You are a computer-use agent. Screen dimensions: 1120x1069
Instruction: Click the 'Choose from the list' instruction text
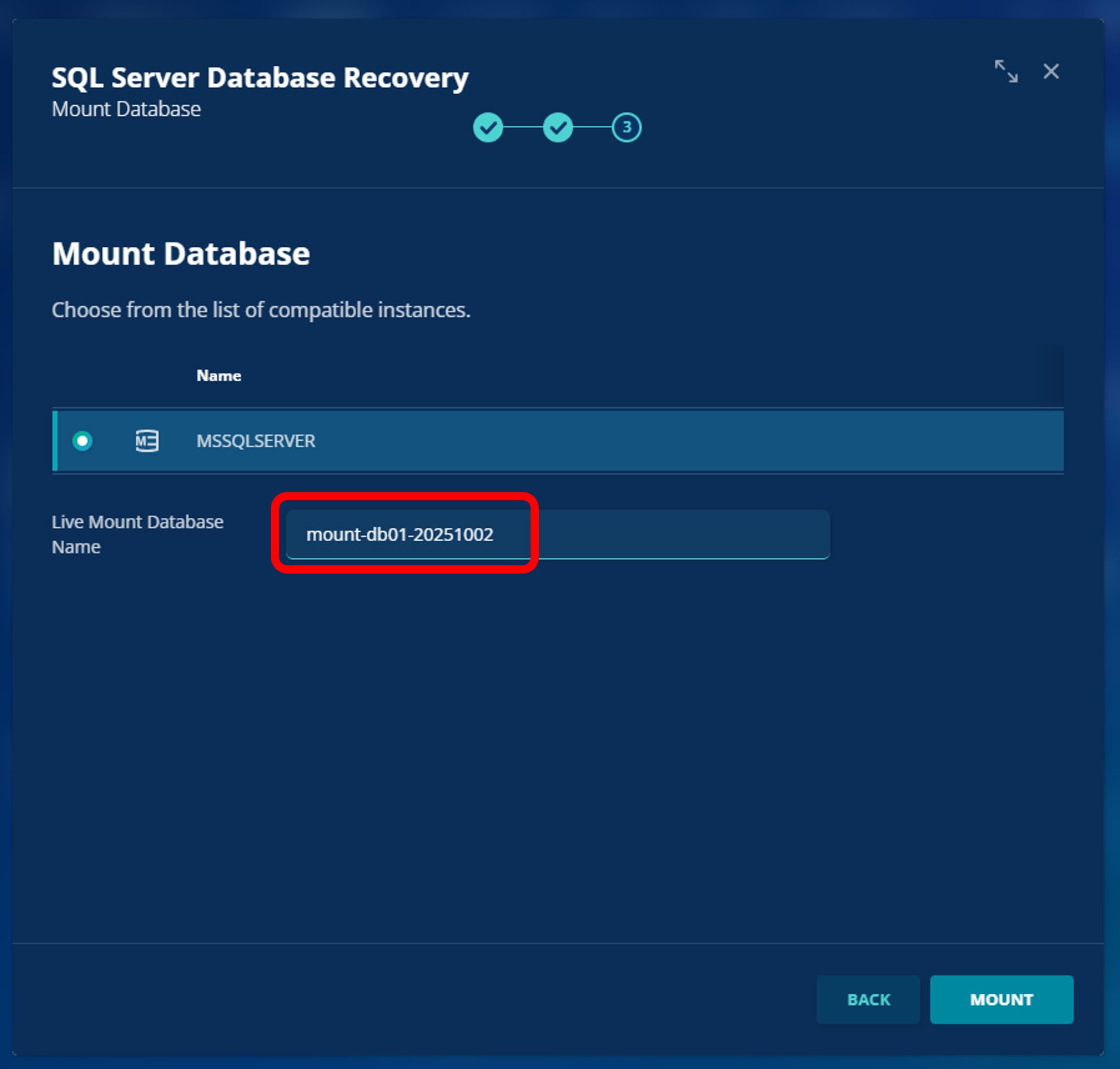(x=261, y=310)
